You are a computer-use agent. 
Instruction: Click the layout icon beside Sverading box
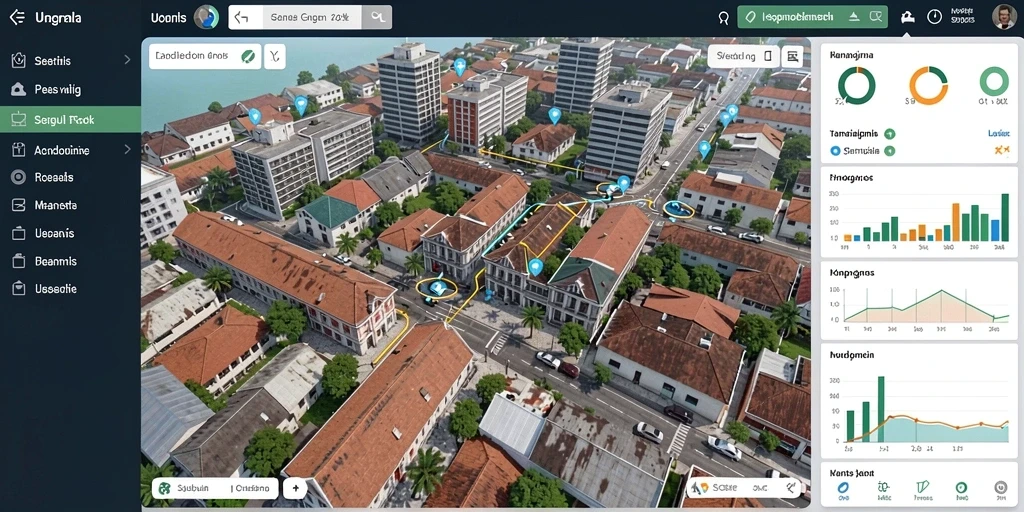pos(793,57)
